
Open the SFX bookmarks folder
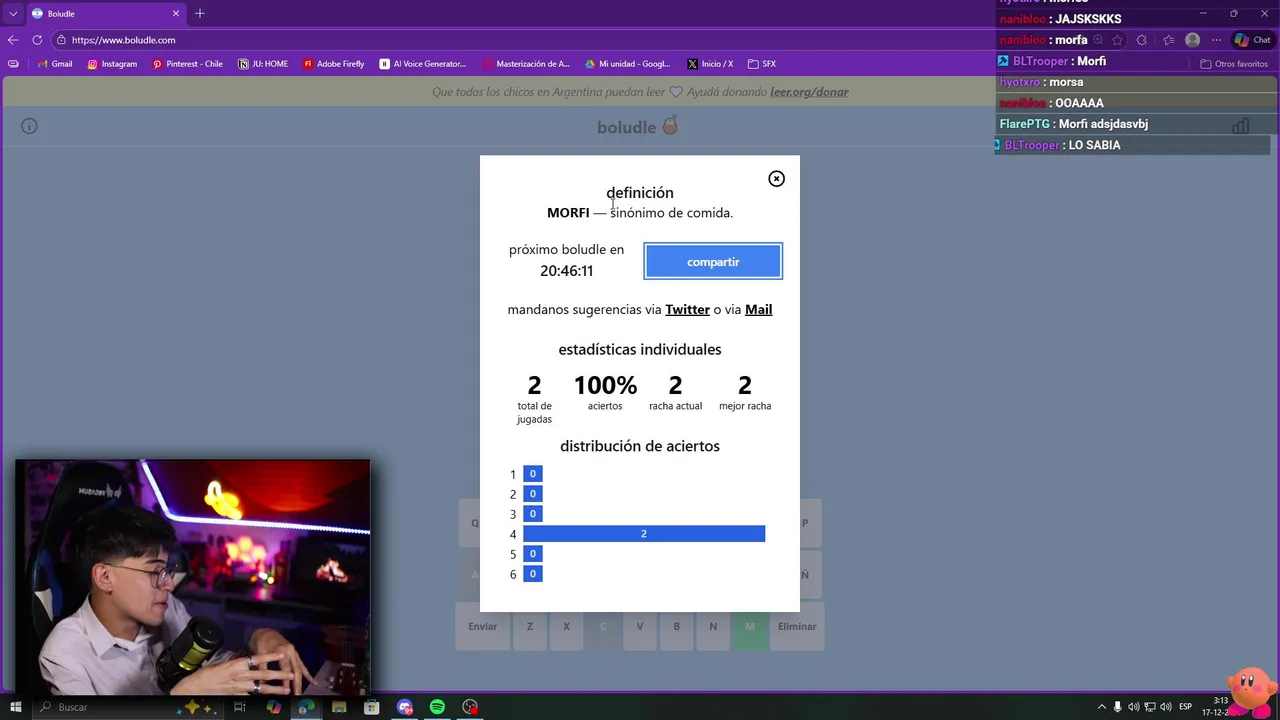click(x=762, y=64)
